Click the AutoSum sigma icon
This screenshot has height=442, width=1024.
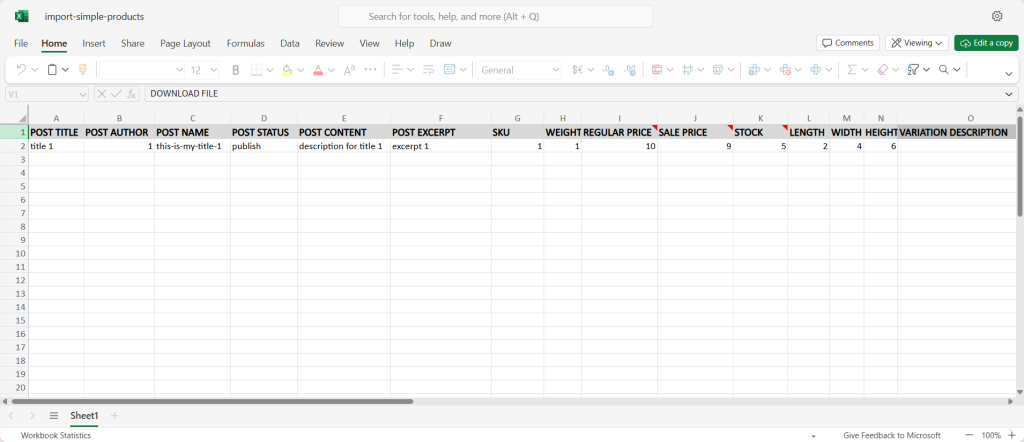click(x=852, y=70)
